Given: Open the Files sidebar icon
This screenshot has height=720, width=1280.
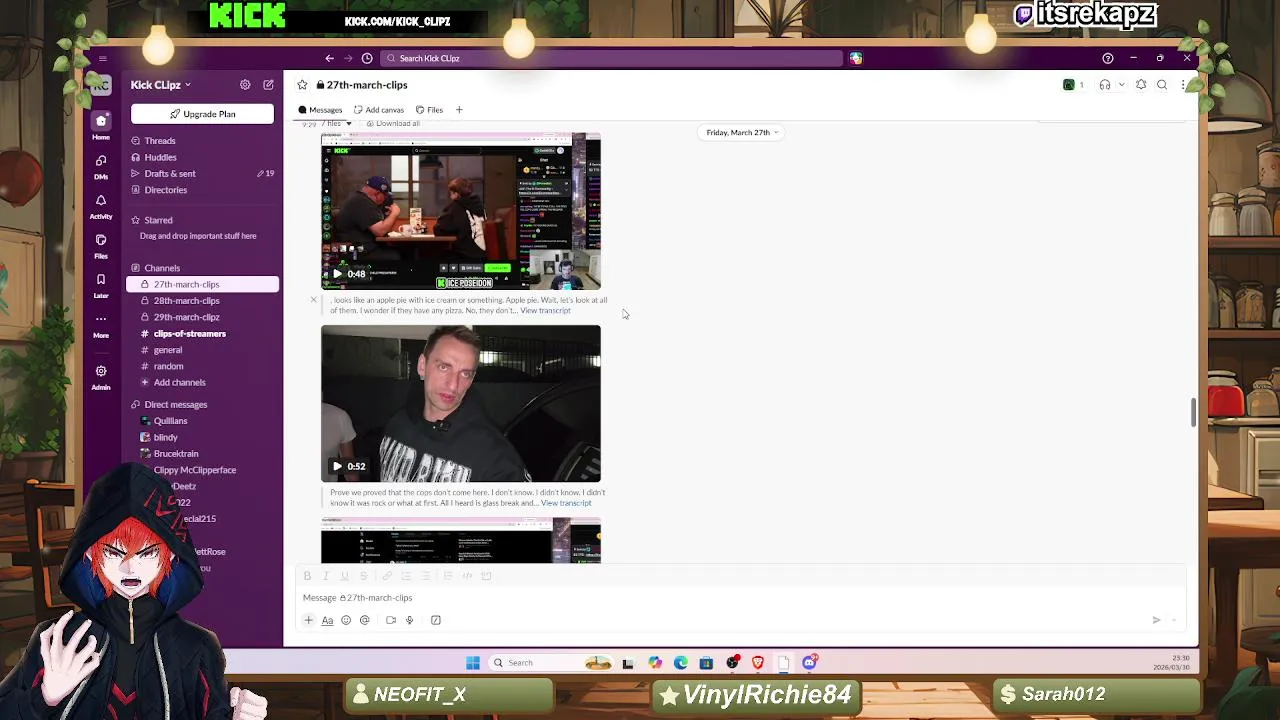Looking at the screenshot, I should (101, 245).
